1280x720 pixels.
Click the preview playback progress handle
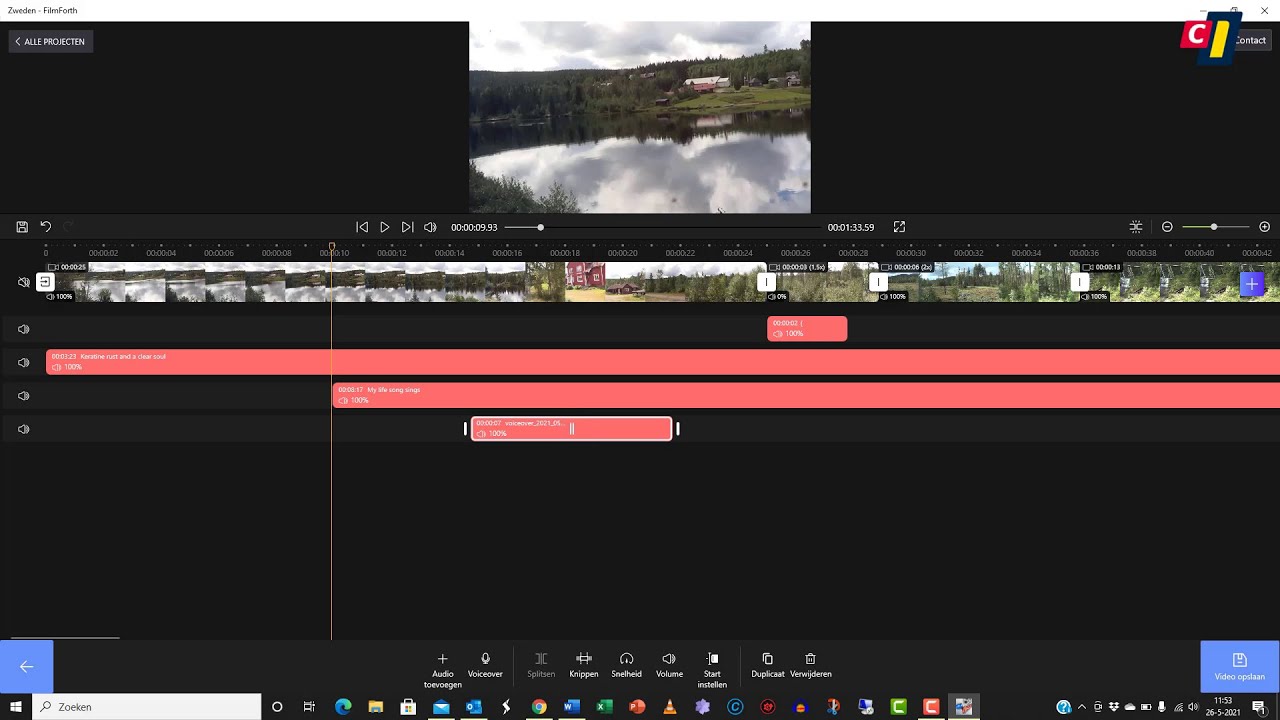point(540,227)
